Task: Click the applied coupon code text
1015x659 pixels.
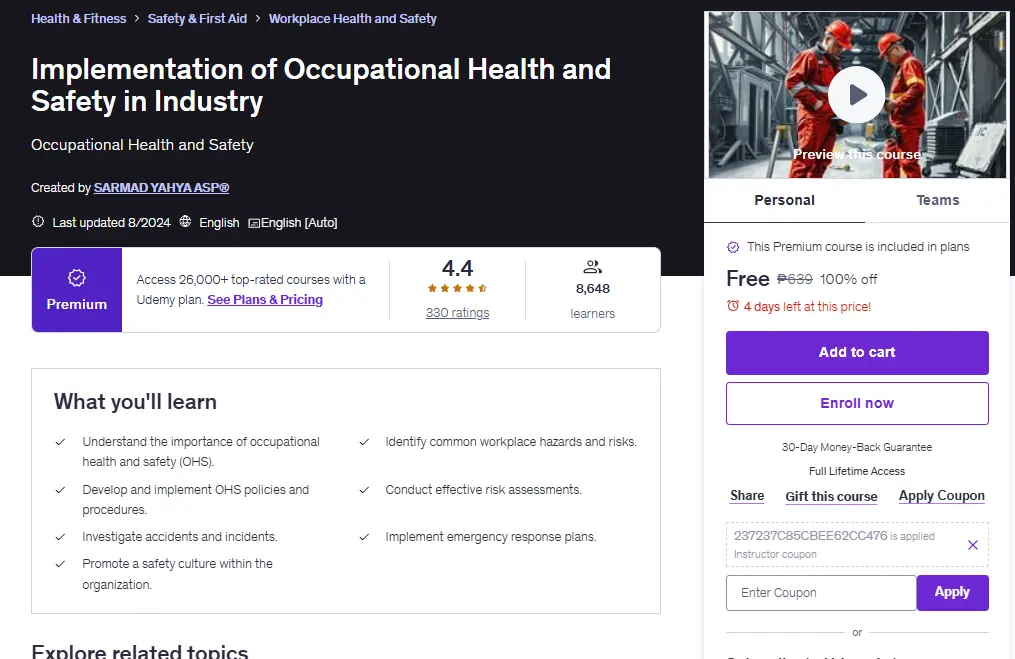Action: point(810,535)
